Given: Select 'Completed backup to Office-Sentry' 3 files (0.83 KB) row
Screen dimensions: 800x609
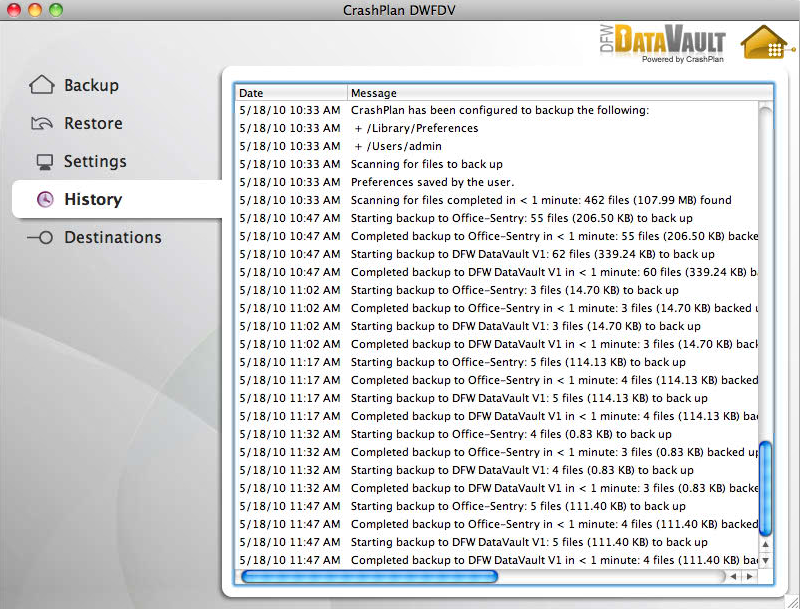Looking at the screenshot, I should coord(497,452).
